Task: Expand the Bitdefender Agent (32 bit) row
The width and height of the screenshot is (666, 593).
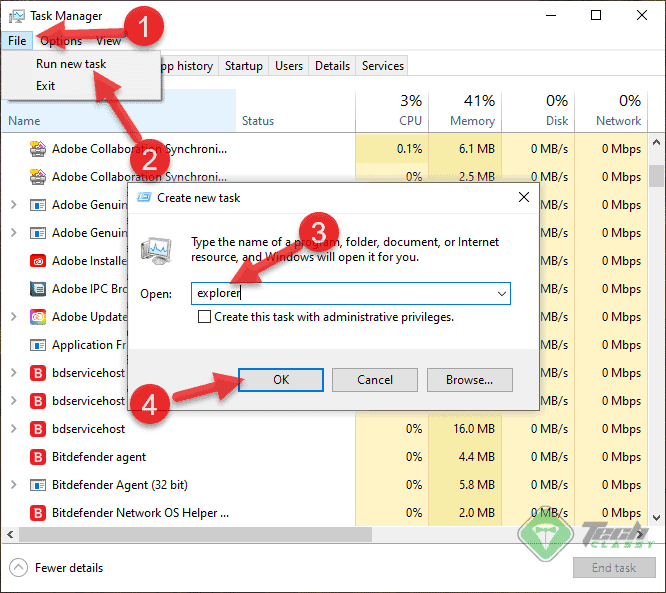Action: pyautogui.click(x=13, y=485)
